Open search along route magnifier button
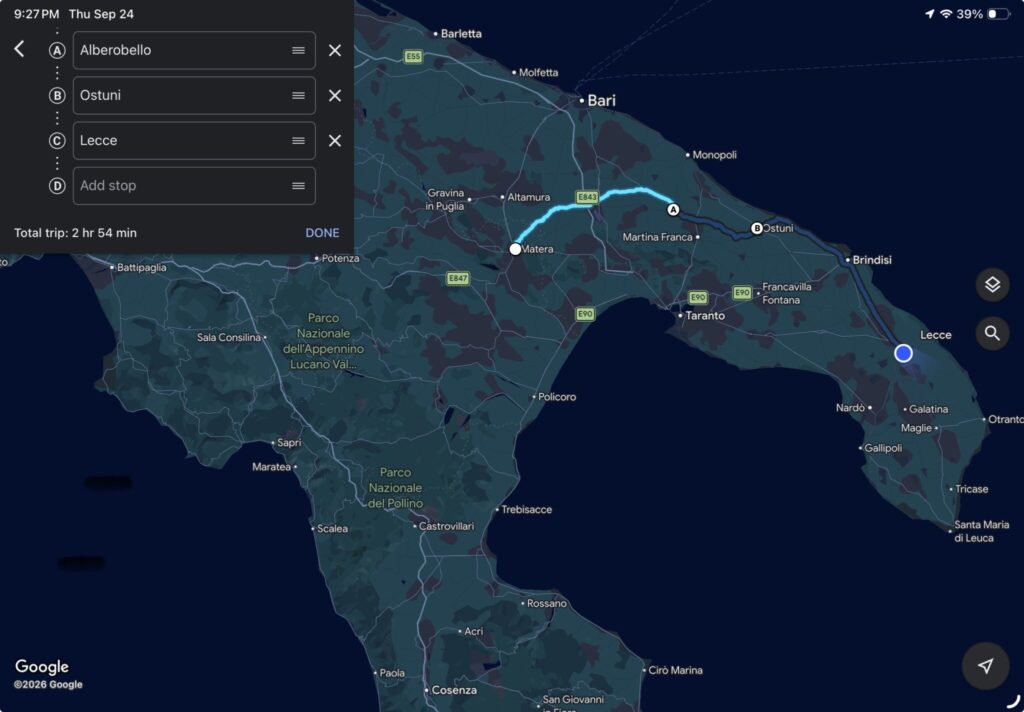Viewport: 1024px width, 712px height. 992,334
